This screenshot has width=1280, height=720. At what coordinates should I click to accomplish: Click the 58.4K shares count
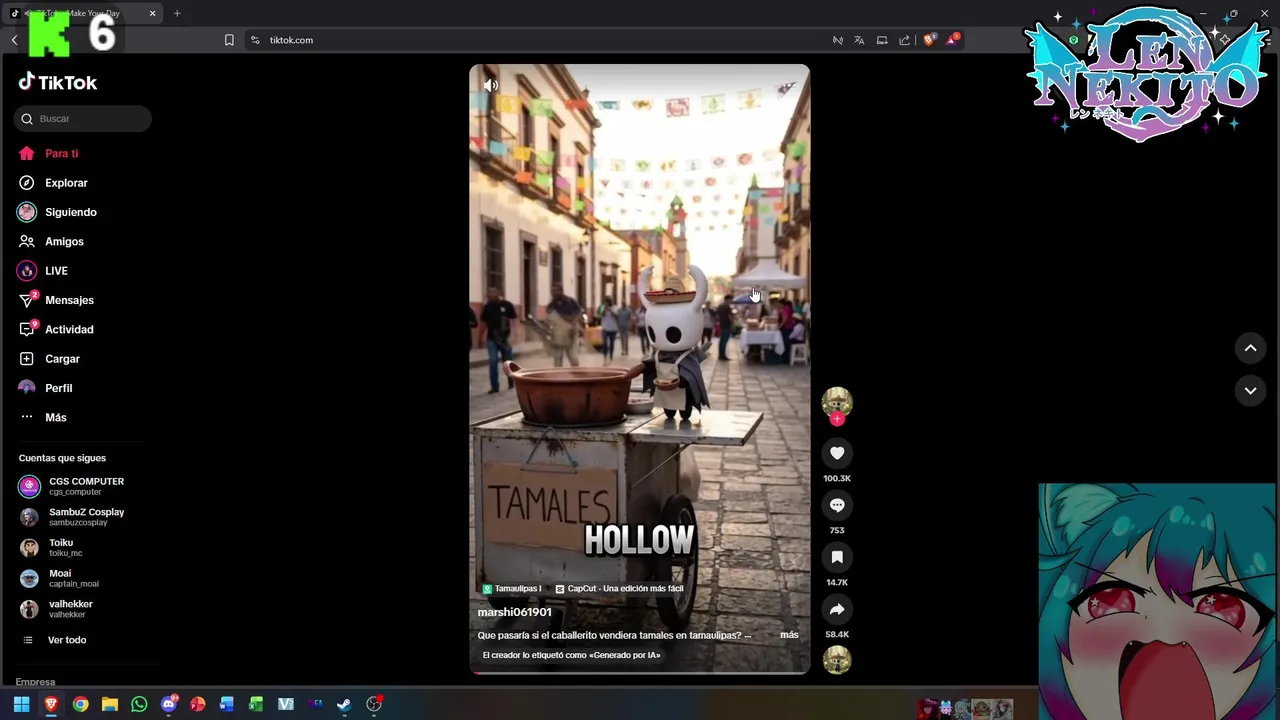pos(837,635)
